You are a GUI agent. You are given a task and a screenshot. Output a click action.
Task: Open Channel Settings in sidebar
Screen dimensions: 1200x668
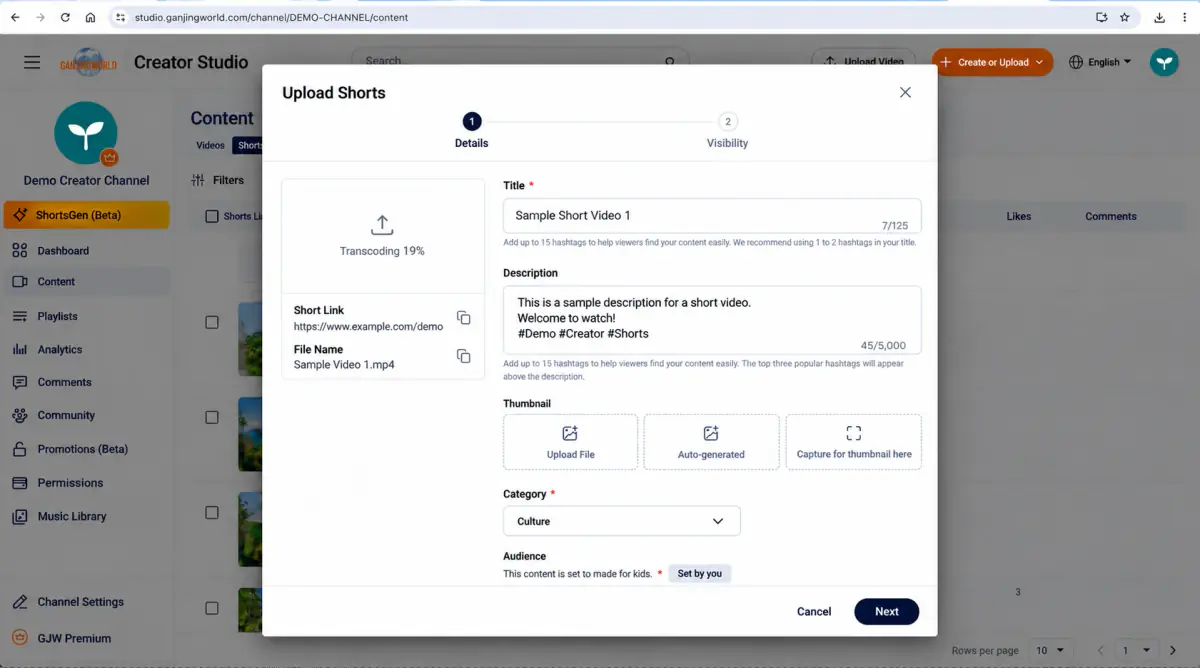(86, 602)
